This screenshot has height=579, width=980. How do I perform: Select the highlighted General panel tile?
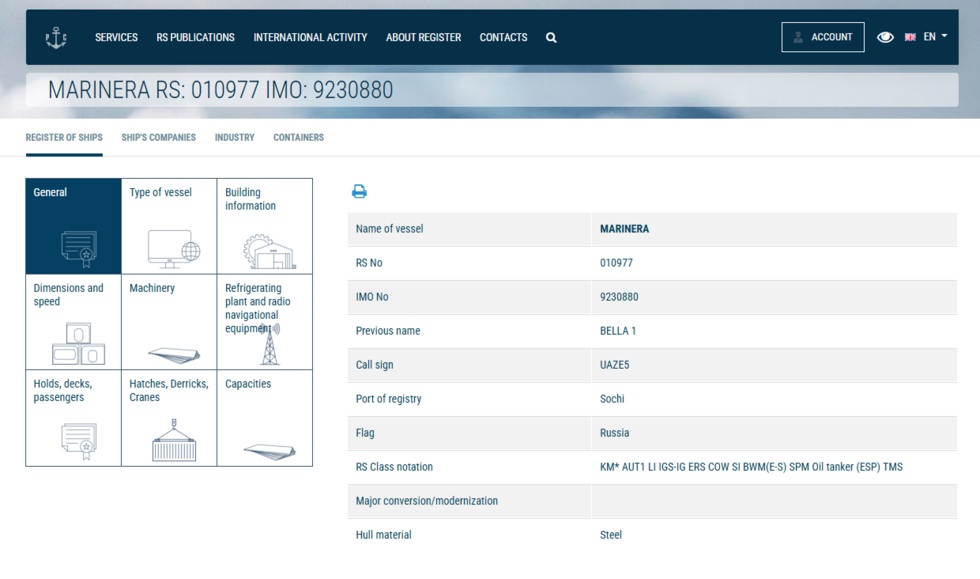coord(72,227)
